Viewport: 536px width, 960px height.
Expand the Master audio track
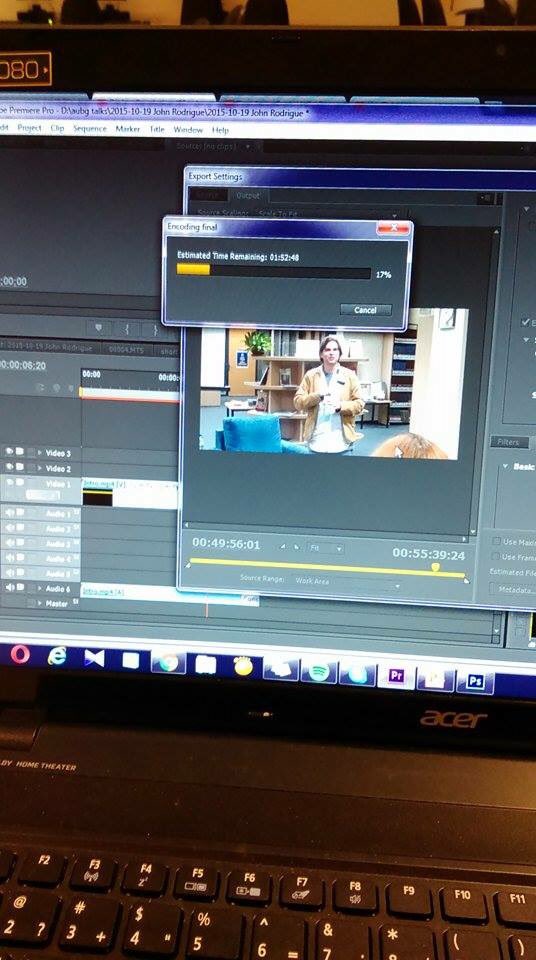click(x=39, y=603)
